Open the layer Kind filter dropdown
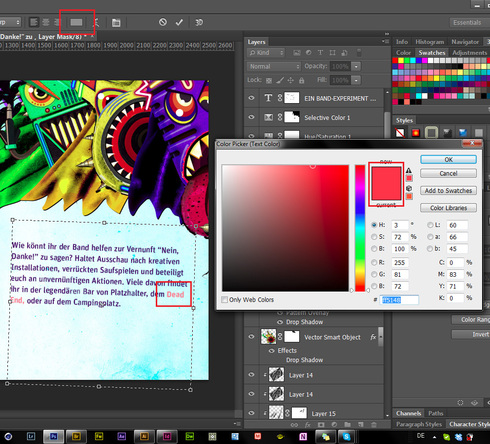Screen dimensions: 490x444 tap(266, 53)
